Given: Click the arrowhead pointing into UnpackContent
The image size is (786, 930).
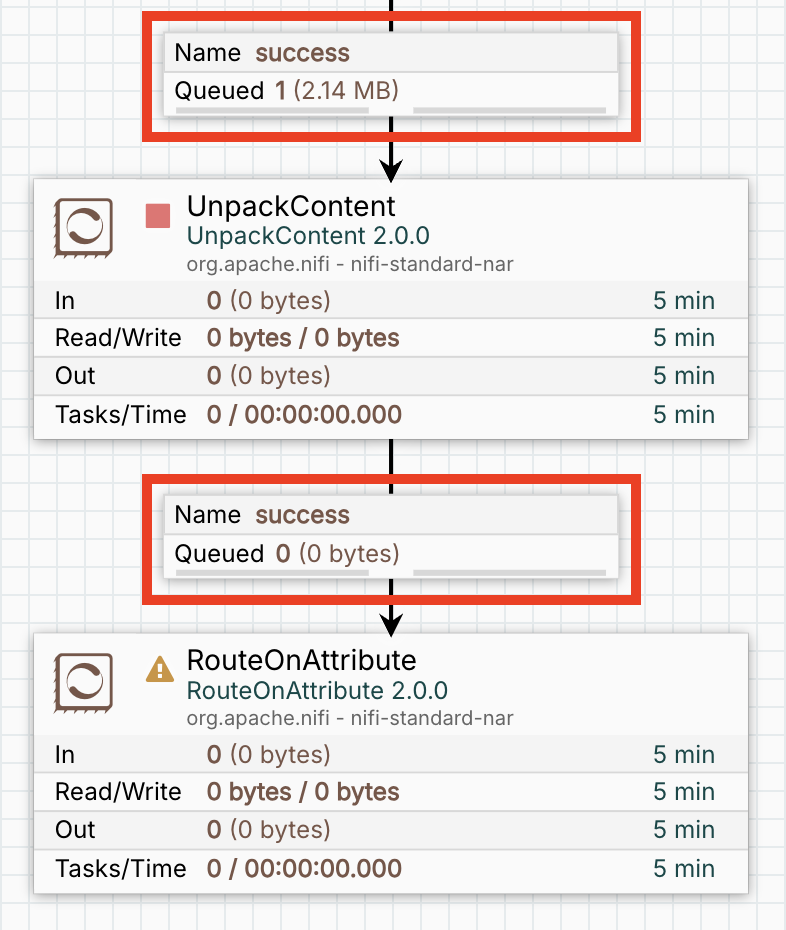Looking at the screenshot, I should [391, 170].
